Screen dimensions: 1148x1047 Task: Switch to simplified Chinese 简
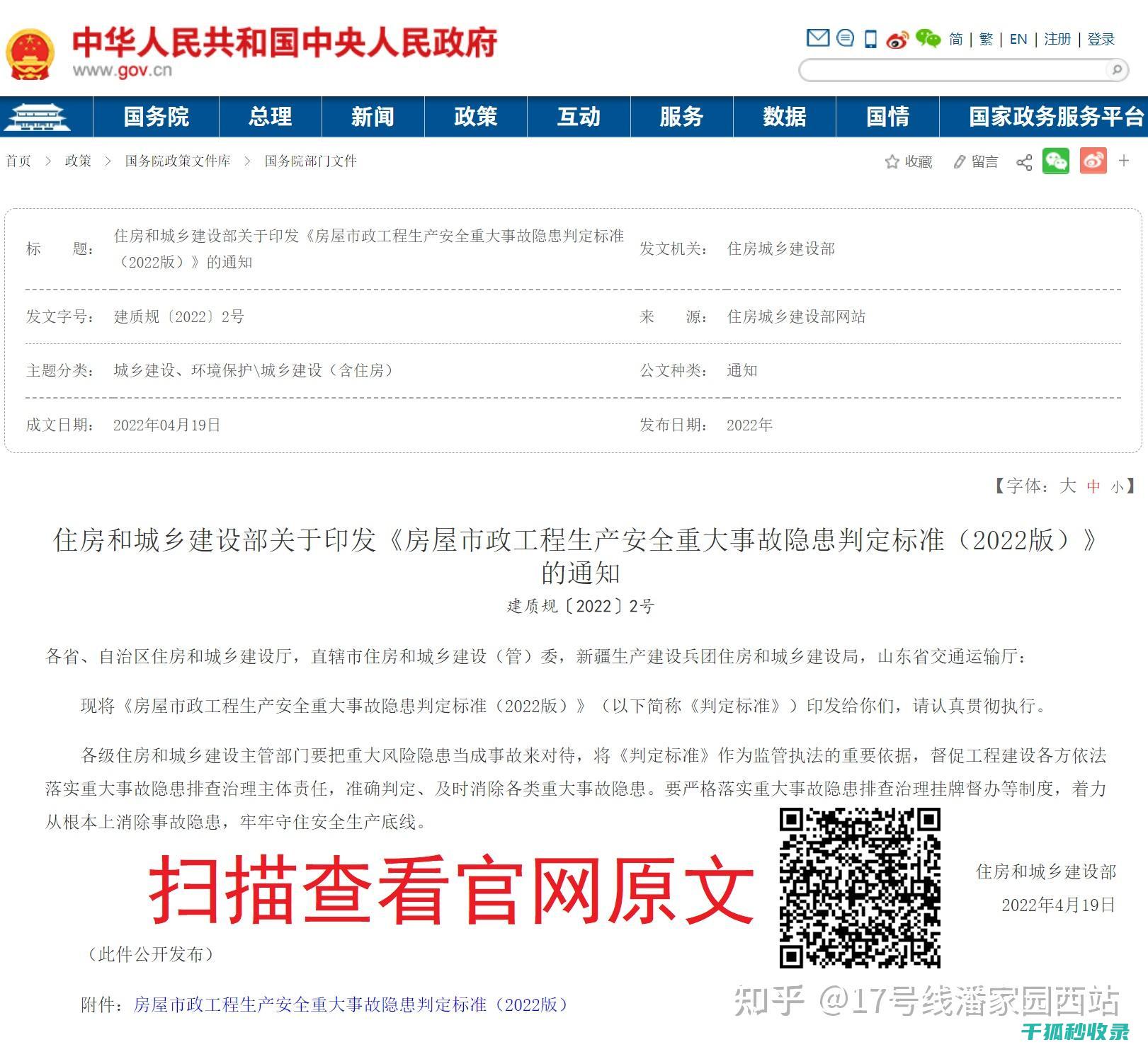point(956,39)
